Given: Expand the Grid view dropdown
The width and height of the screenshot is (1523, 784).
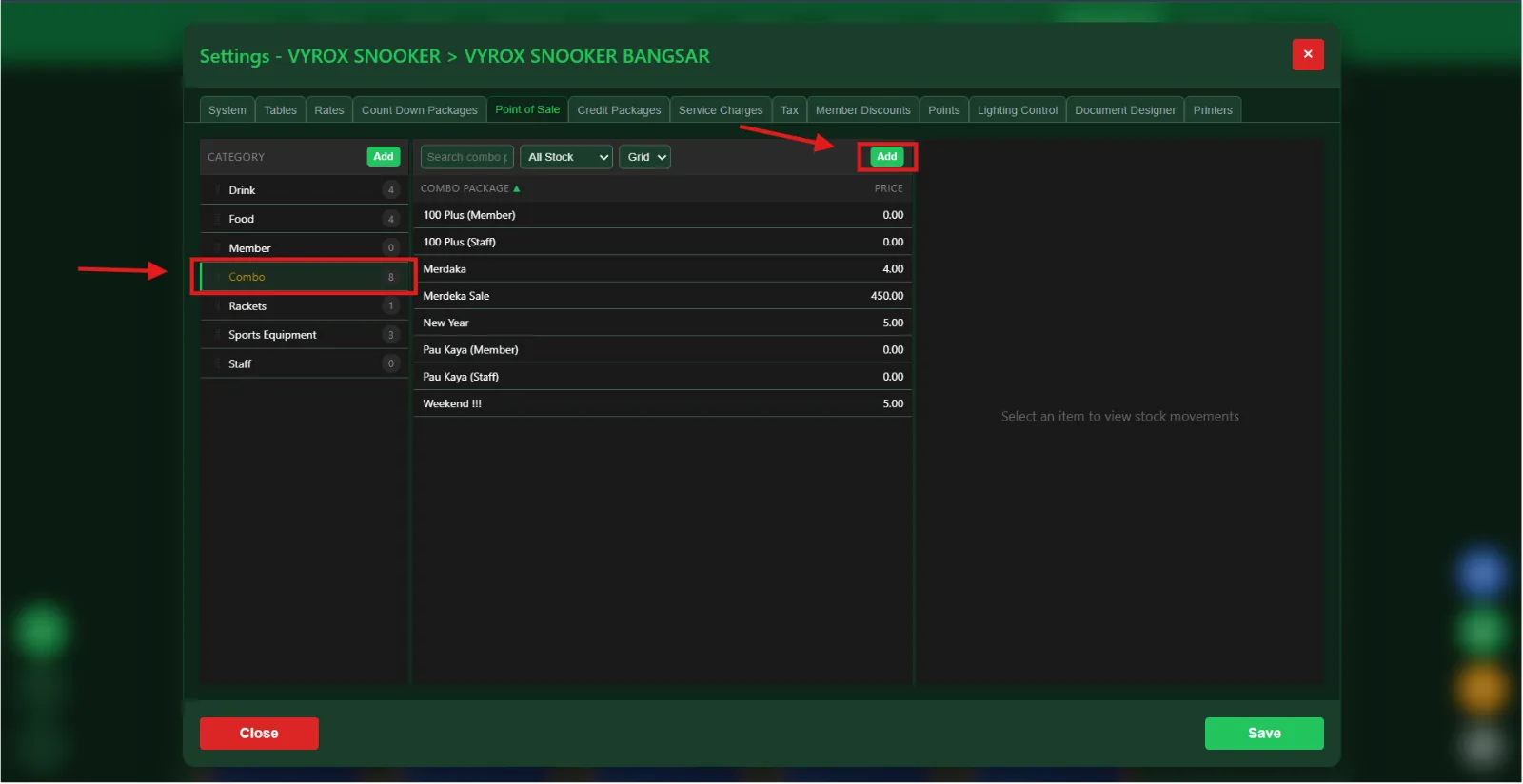Looking at the screenshot, I should (x=645, y=157).
